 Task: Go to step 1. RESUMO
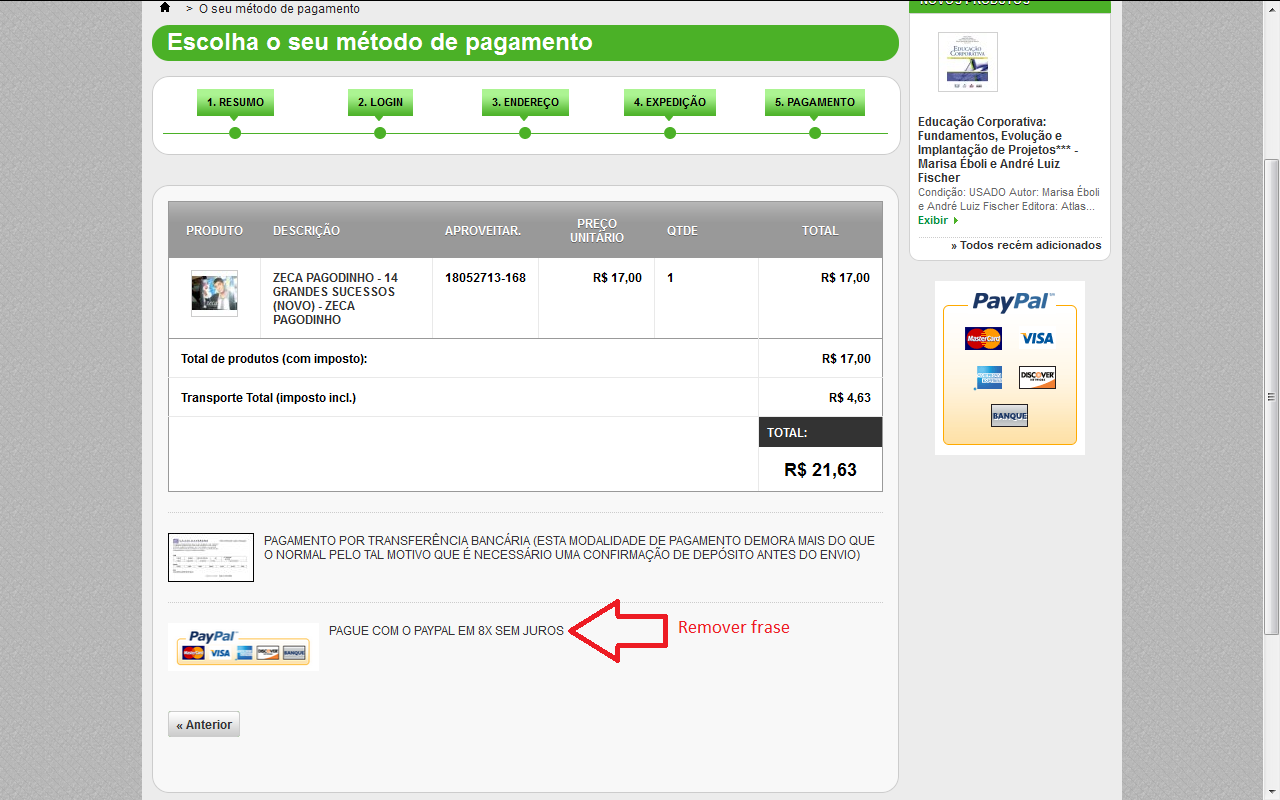point(235,102)
